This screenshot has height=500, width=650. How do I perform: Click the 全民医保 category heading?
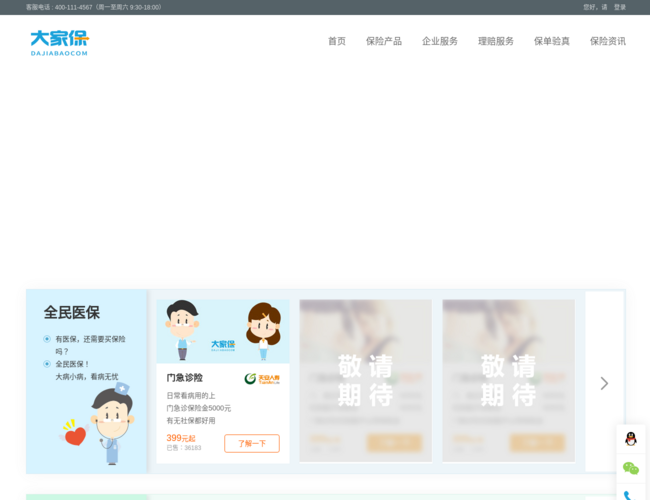(x=72, y=313)
